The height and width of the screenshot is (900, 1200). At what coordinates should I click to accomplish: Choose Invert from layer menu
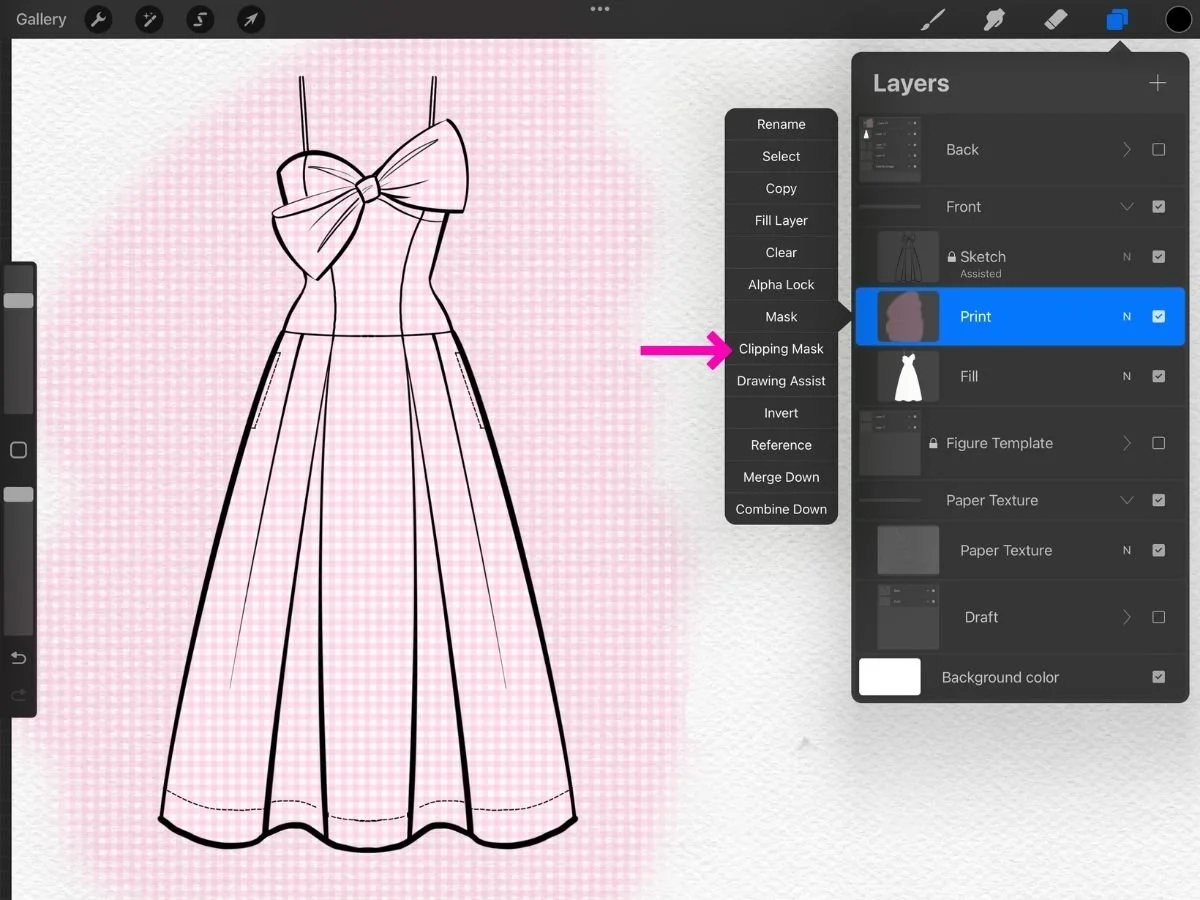tap(781, 413)
